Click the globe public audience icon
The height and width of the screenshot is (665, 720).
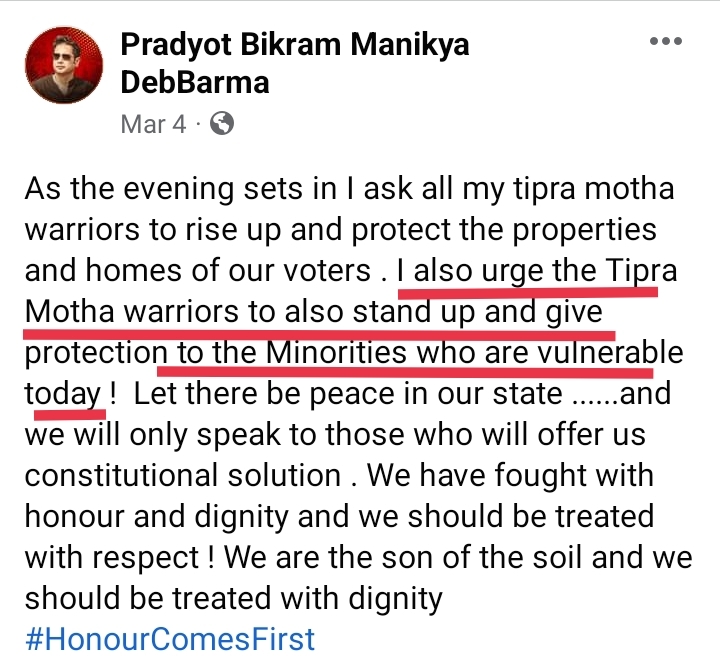tap(222, 124)
